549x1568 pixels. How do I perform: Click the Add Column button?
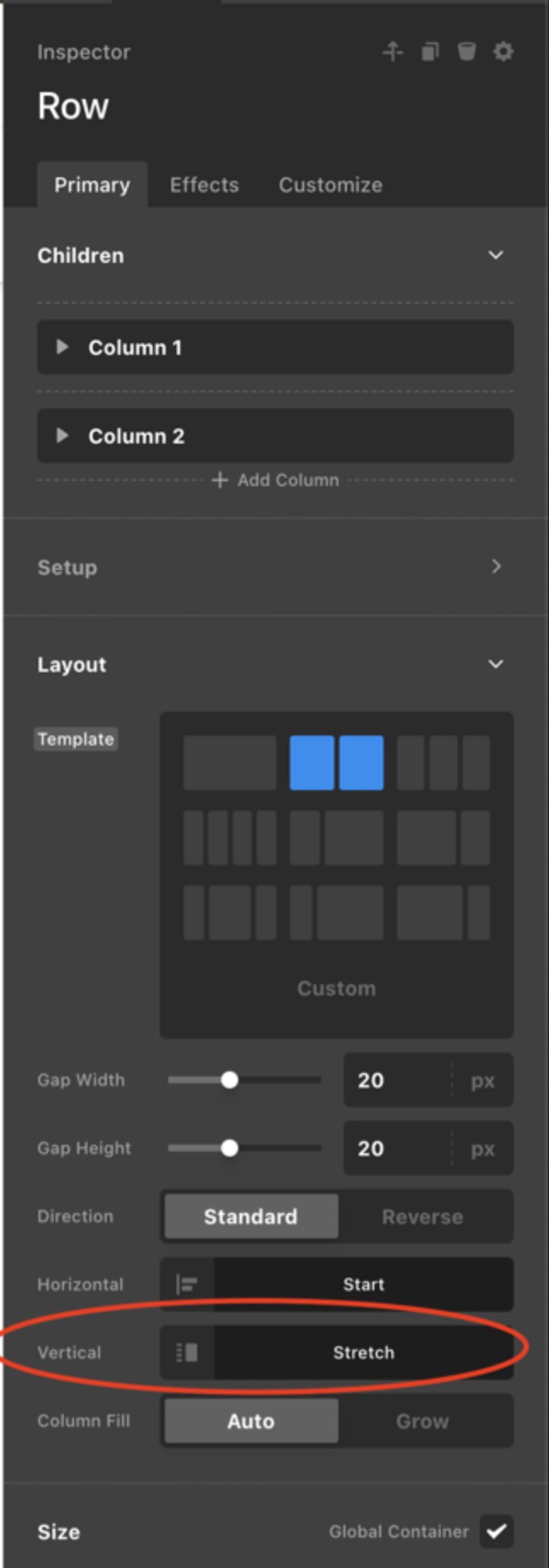coord(275,480)
